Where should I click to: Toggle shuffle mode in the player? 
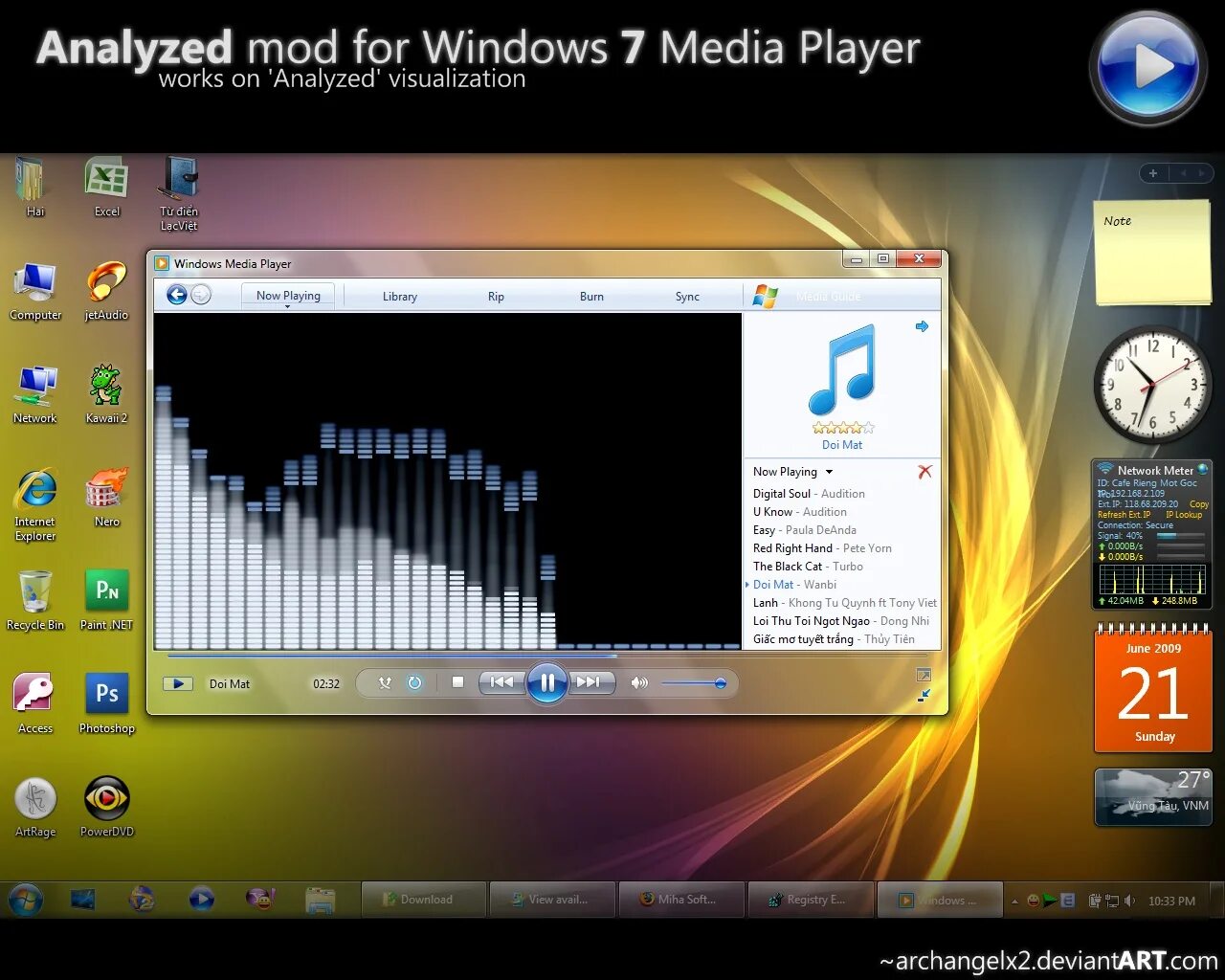[385, 683]
